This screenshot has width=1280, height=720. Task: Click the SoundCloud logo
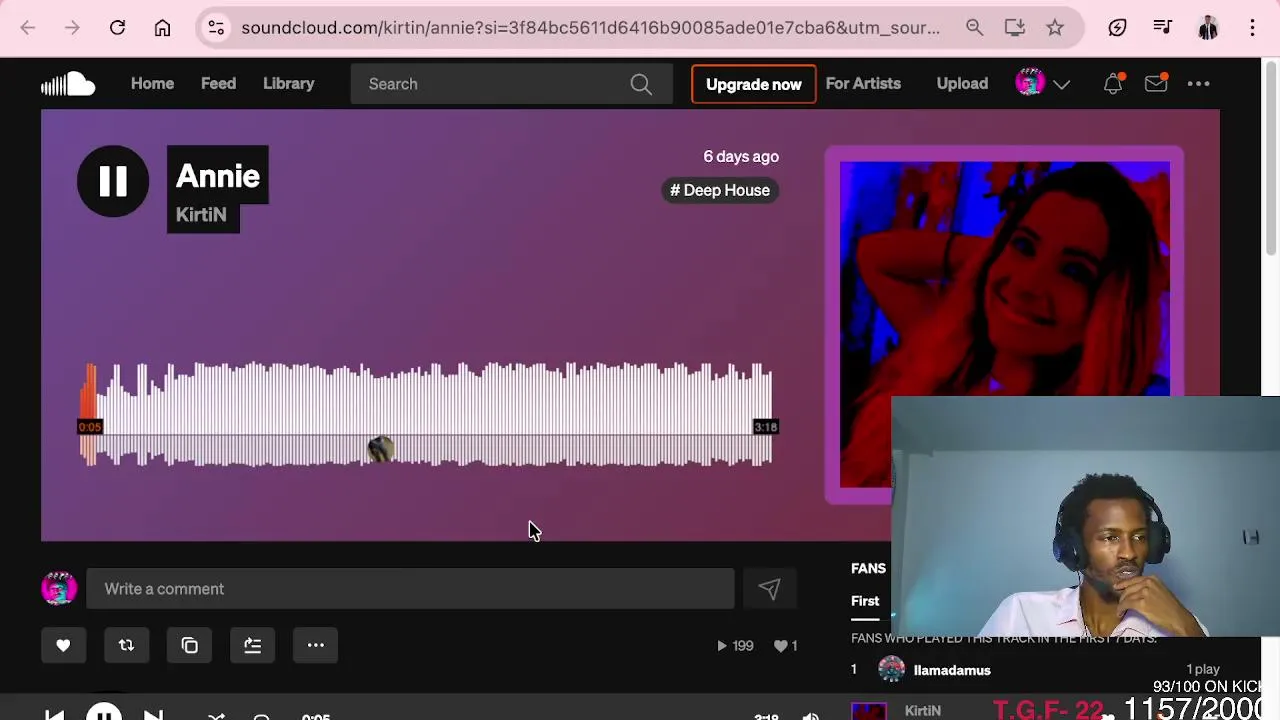(68, 84)
